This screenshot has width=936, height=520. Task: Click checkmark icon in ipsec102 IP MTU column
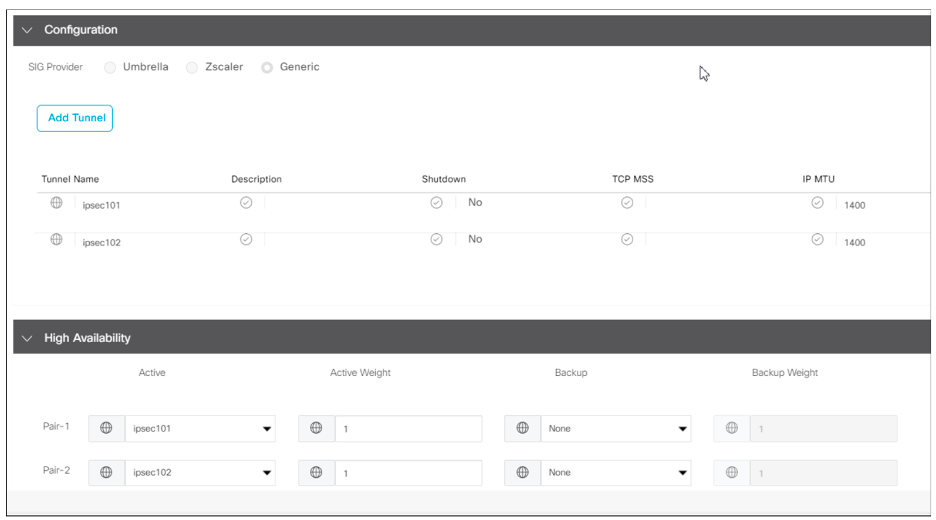click(x=817, y=240)
